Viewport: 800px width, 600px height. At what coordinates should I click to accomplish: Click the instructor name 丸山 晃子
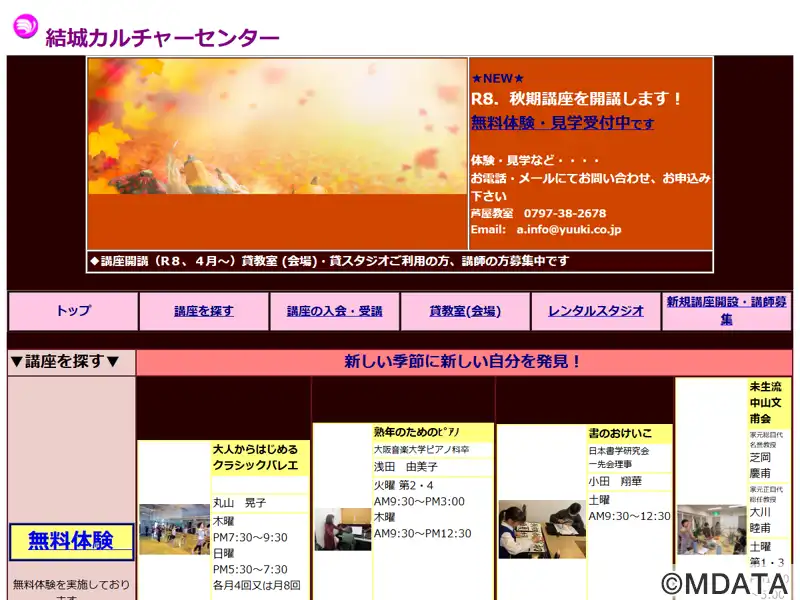coord(239,503)
